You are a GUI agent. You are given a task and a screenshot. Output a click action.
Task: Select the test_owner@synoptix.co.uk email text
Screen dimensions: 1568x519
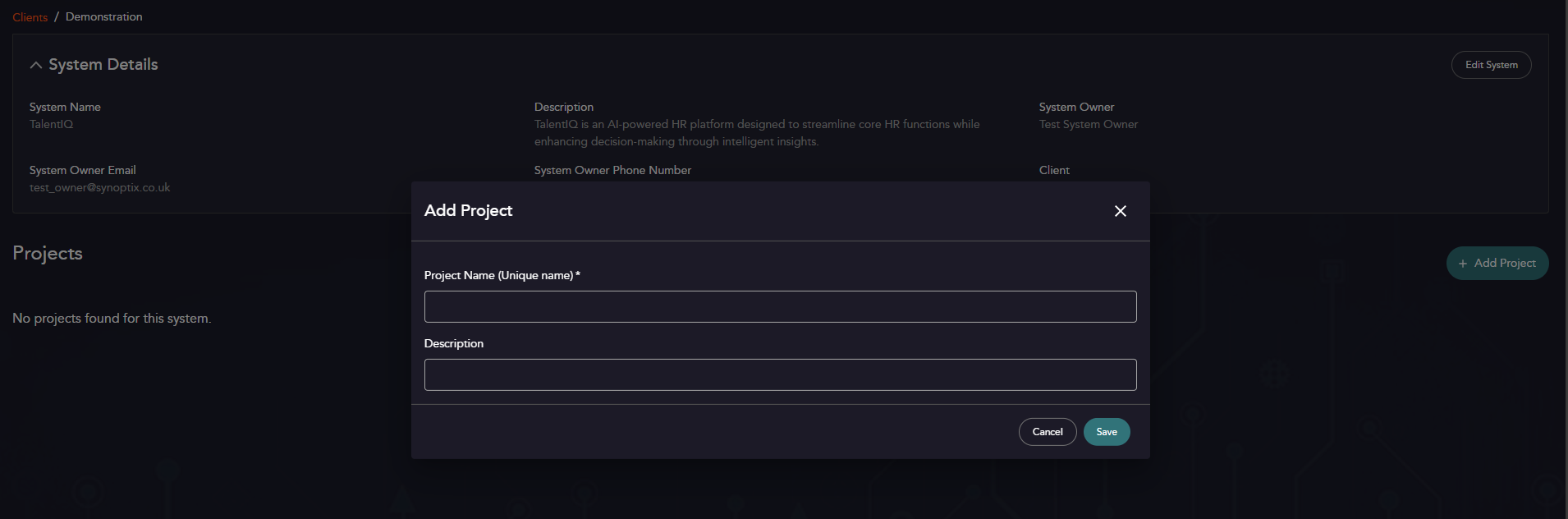(100, 187)
